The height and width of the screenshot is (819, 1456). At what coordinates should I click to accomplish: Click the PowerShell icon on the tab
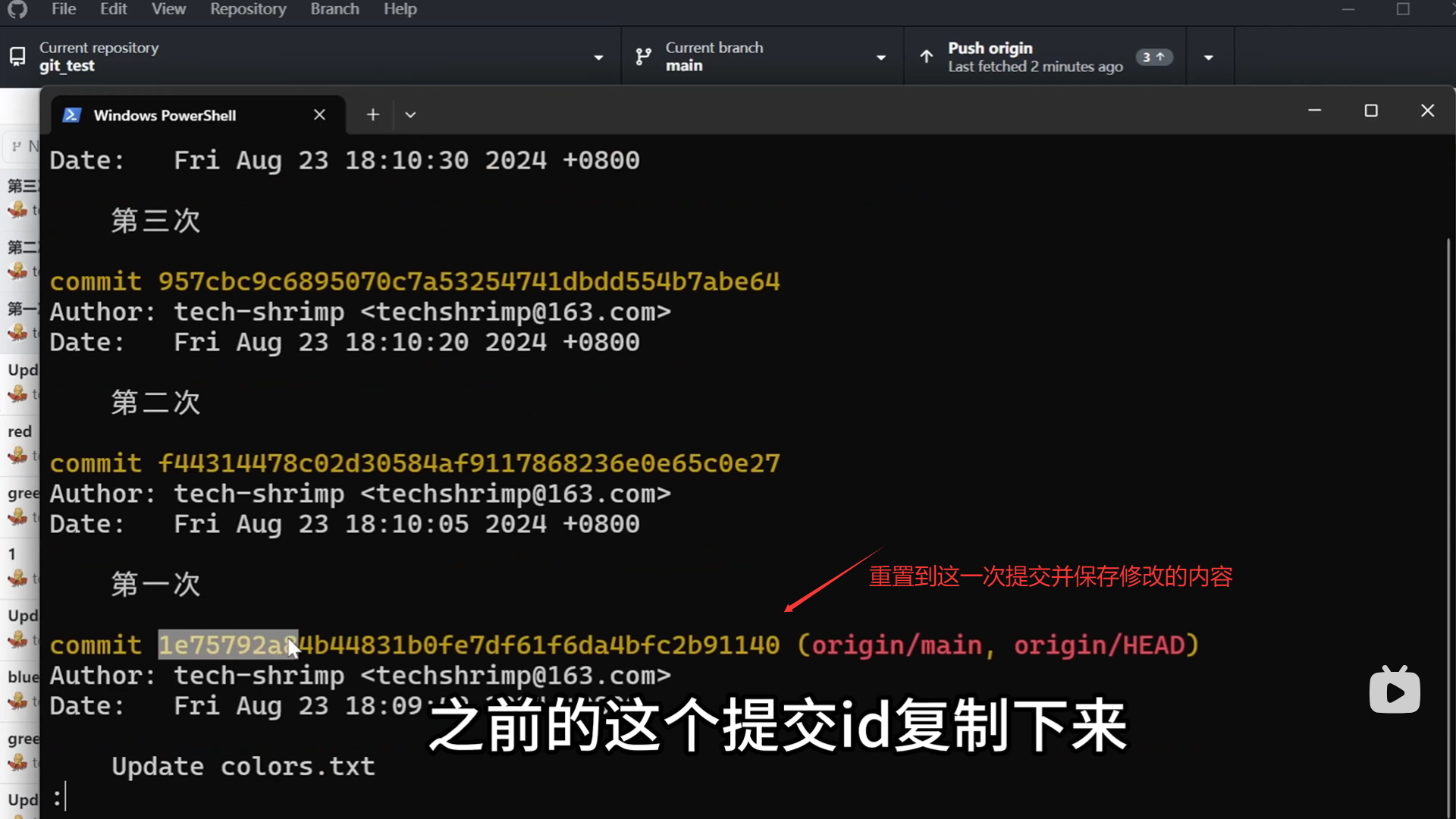(x=72, y=115)
